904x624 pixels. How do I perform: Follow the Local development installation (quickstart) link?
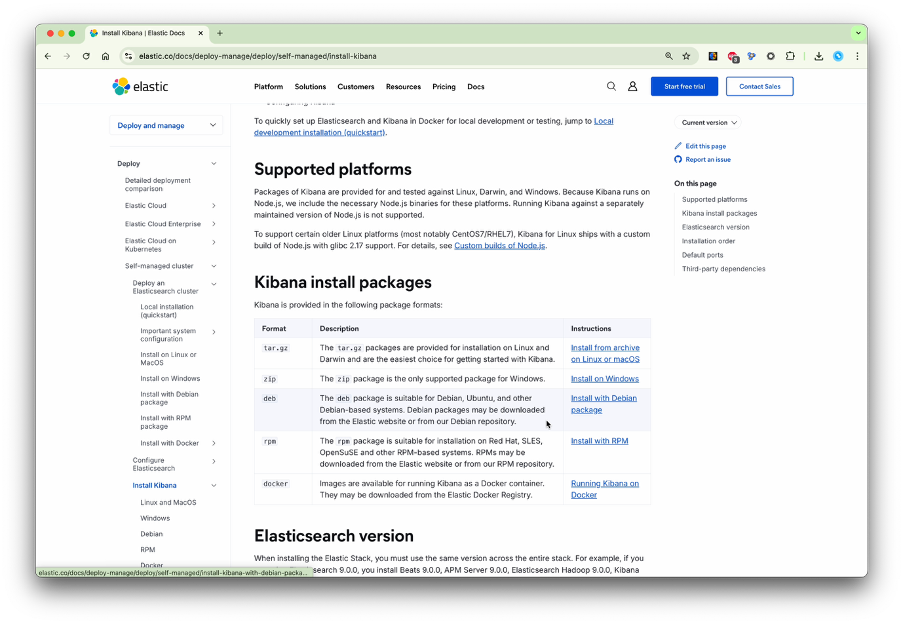pyautogui.click(x=434, y=127)
